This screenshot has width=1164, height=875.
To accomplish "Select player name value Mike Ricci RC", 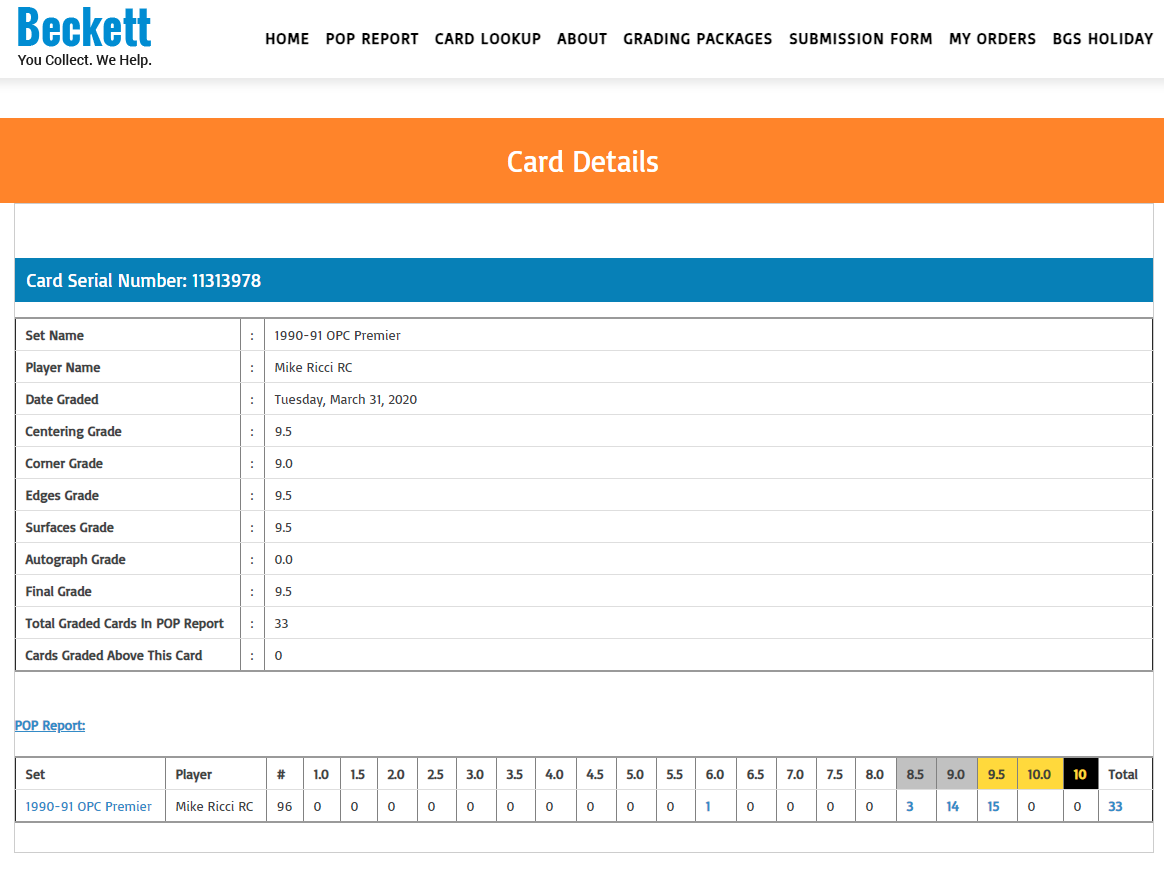I will pyautogui.click(x=313, y=367).
